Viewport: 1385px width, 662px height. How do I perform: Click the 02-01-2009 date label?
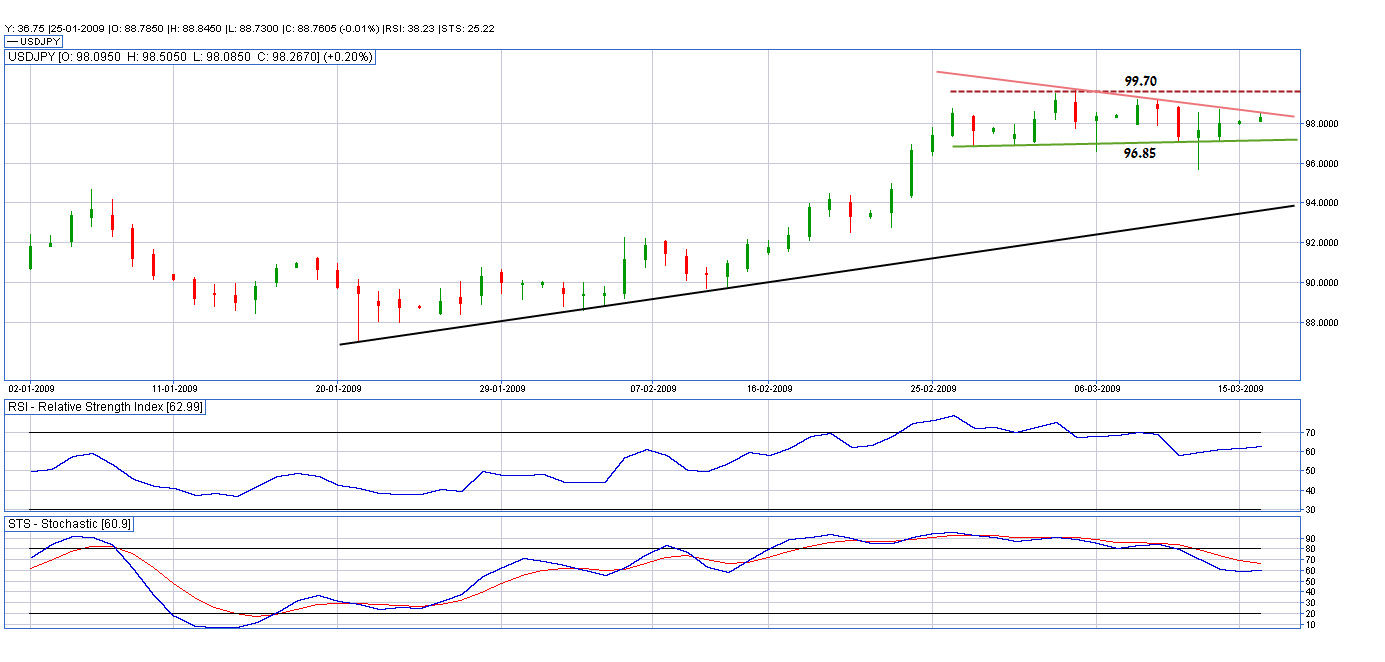[x=33, y=388]
